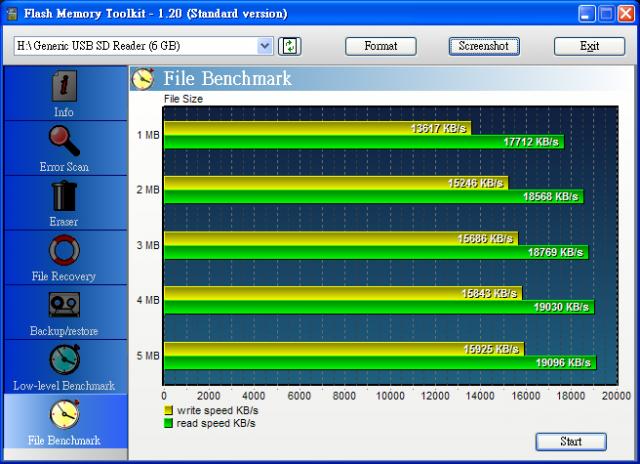Click the 18769 KB/s value label
Image resolution: width=640 pixels, height=464 pixels.
(x=556, y=252)
